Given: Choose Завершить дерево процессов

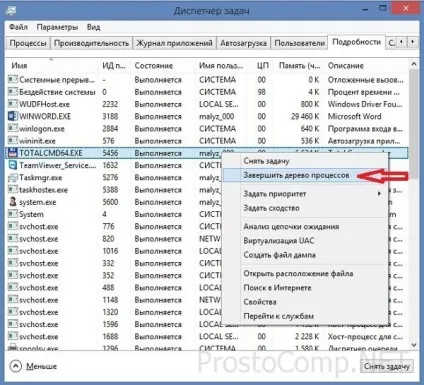Looking at the screenshot, I should [x=305, y=175].
